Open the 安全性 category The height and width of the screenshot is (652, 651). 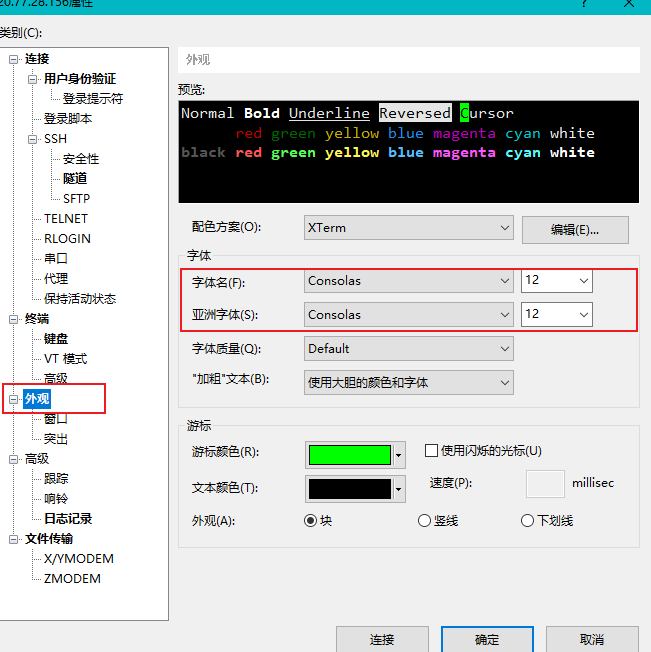(x=81, y=159)
